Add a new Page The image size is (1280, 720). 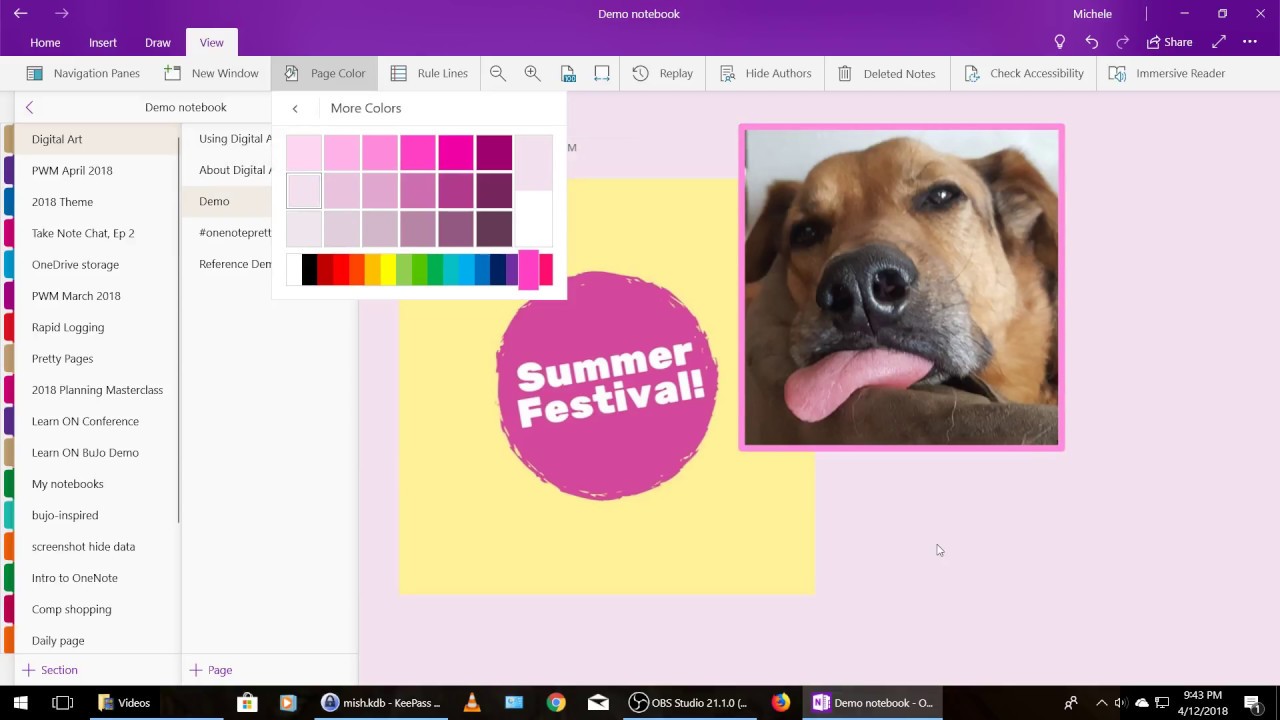point(211,670)
